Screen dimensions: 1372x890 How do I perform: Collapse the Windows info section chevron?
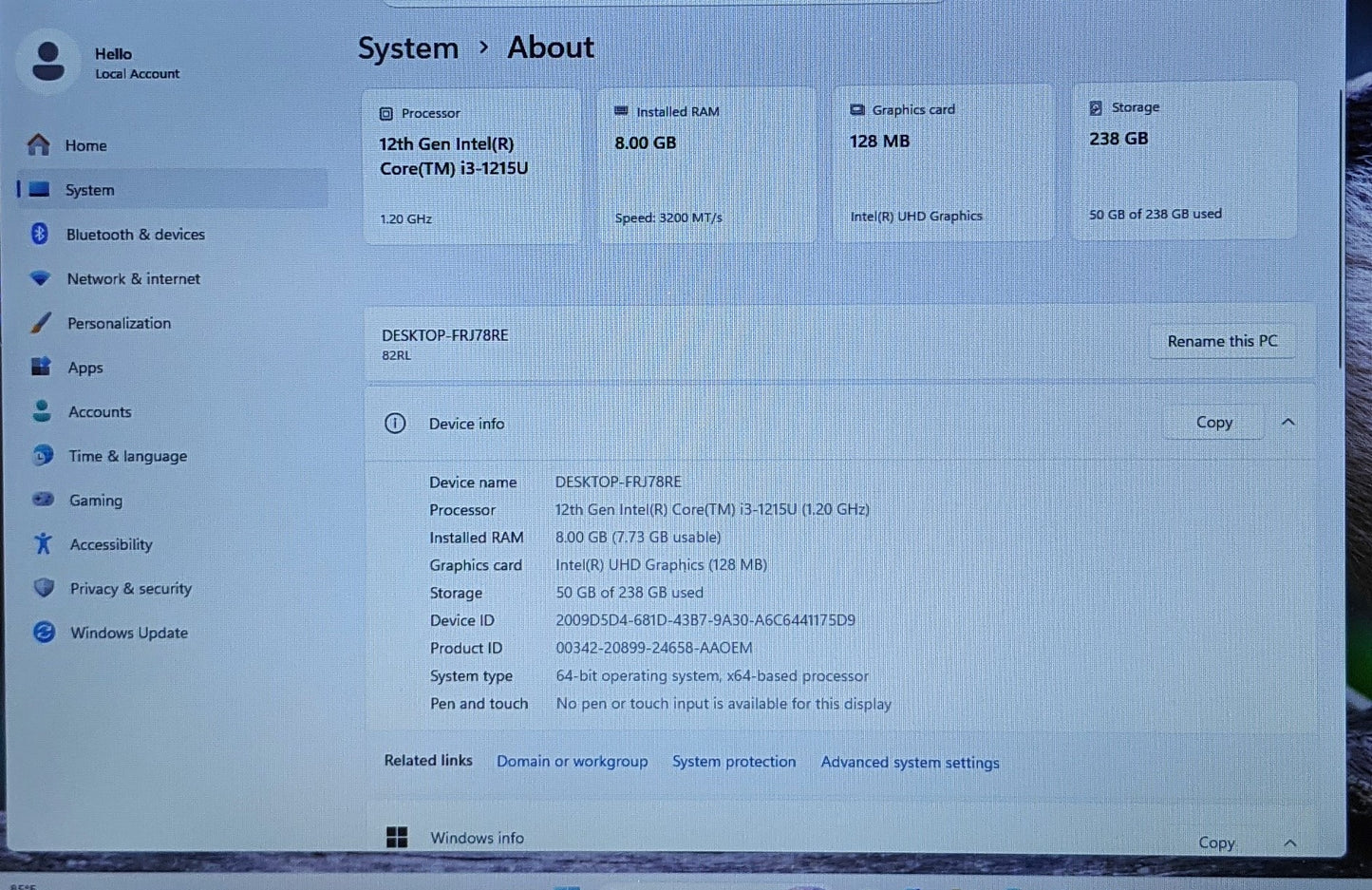[x=1290, y=843]
